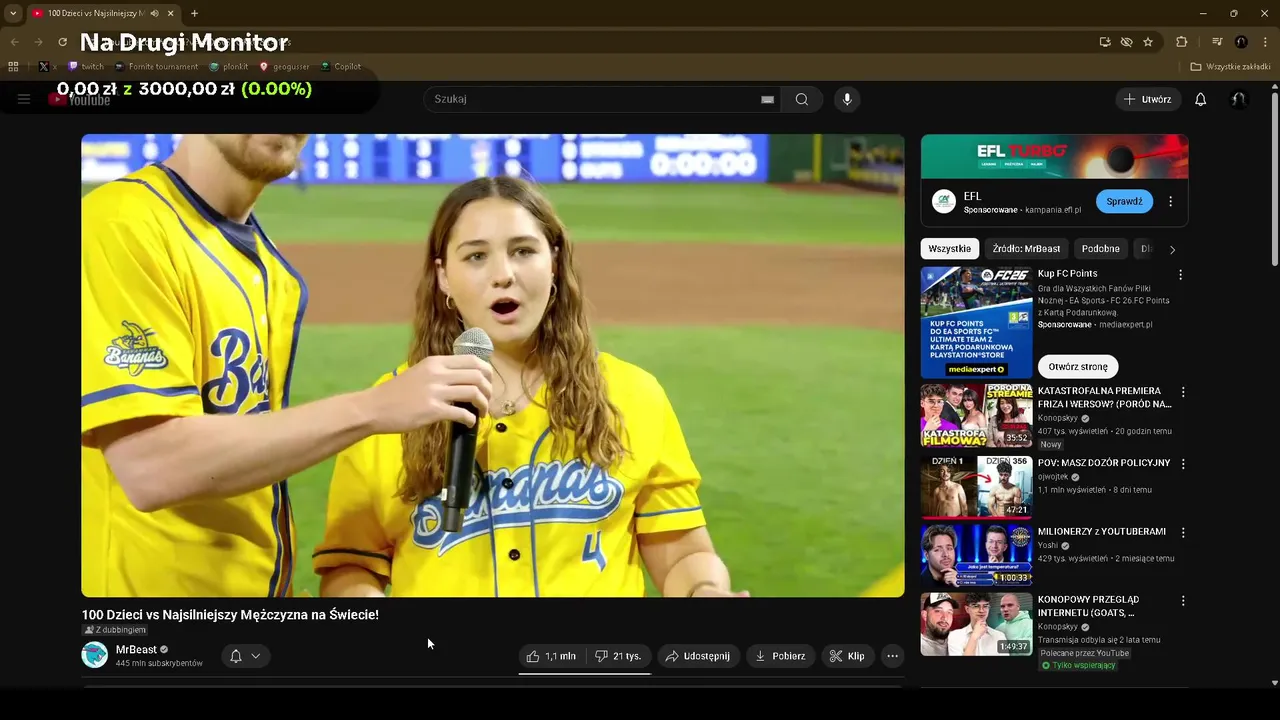Click the crossed-eye icon in address bar
Viewport: 1280px width, 720px height.
1127,42
